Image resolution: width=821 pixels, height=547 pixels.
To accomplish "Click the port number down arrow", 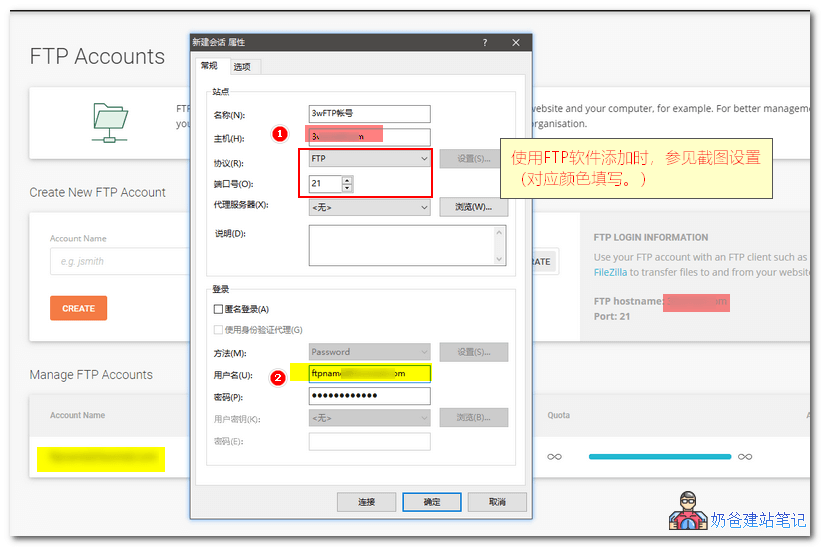I will click(x=347, y=188).
